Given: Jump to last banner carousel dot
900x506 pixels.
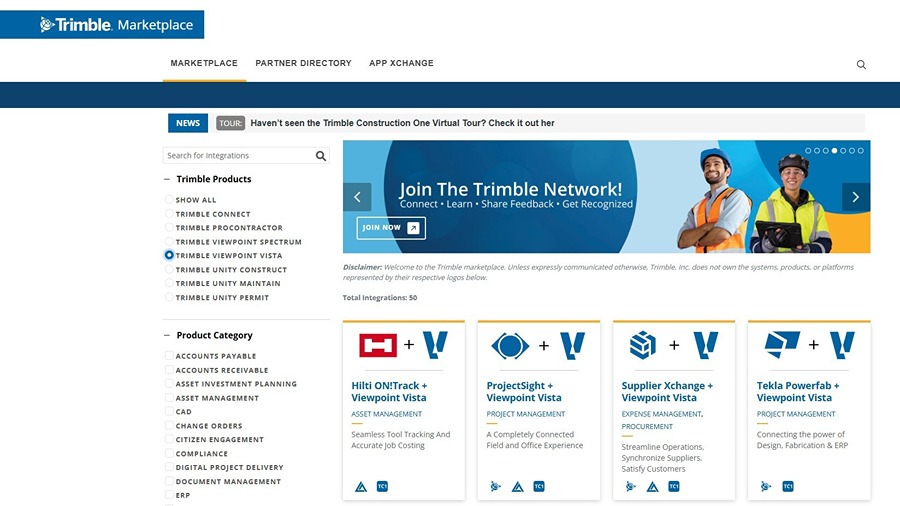Looking at the screenshot, I should tap(860, 150).
